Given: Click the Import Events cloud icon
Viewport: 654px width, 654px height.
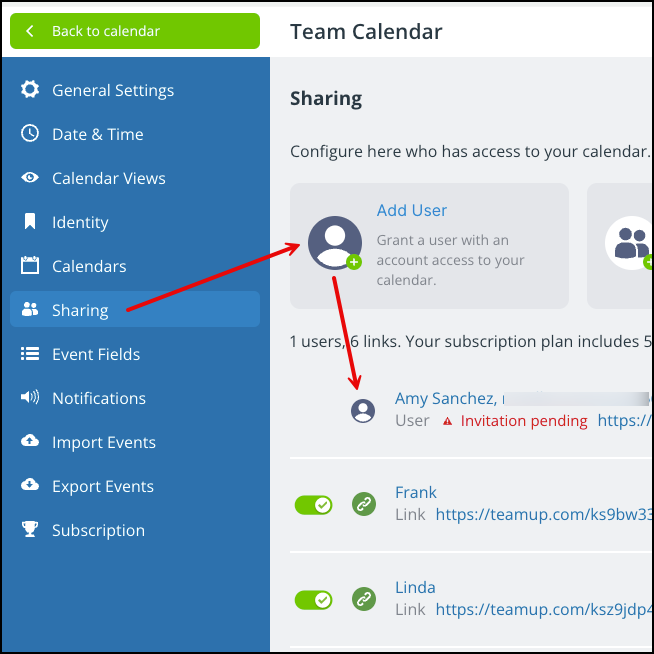Looking at the screenshot, I should pyautogui.click(x=30, y=442).
